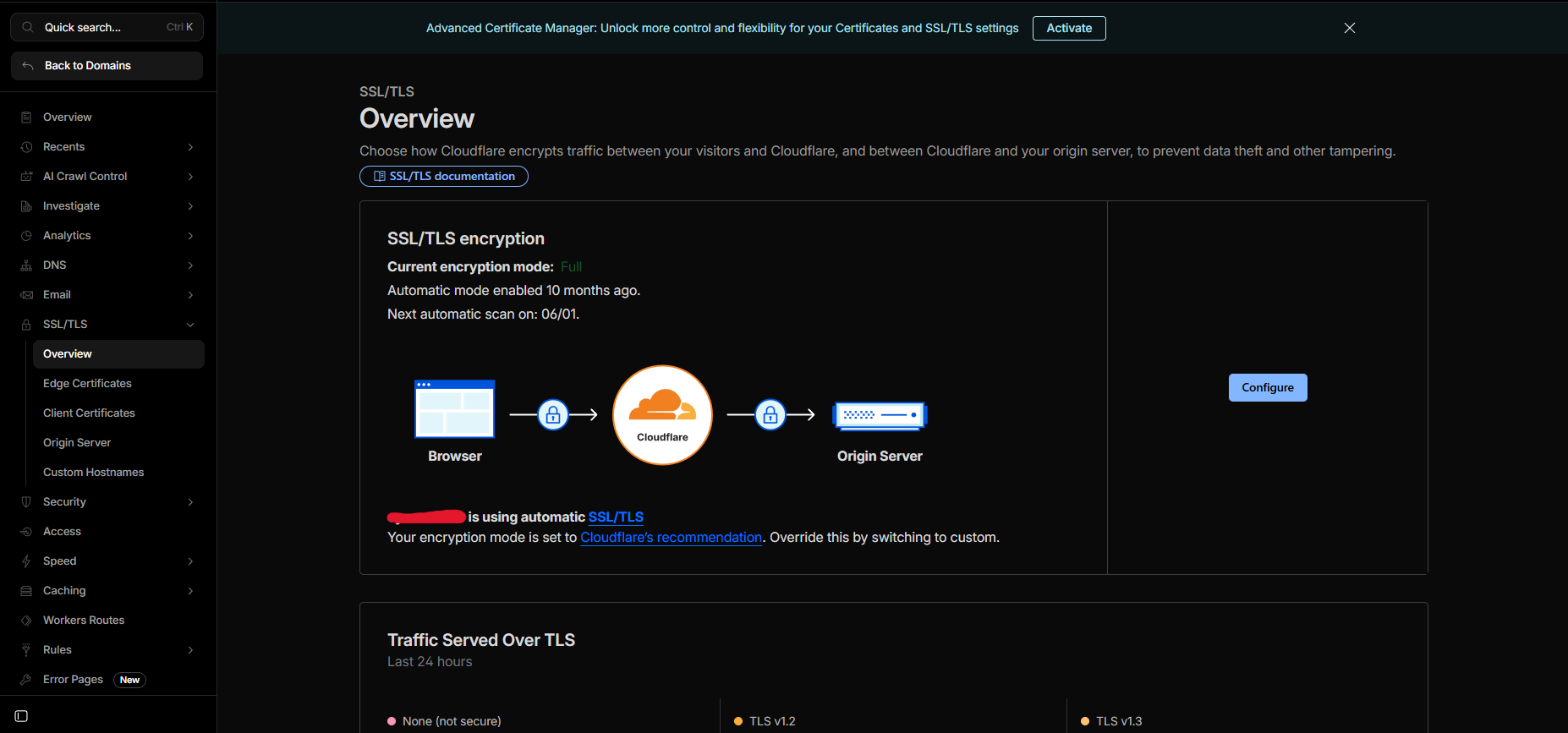Dismiss the Advanced Certificate Manager banner
This screenshot has width=1568, height=733.
(x=1350, y=28)
